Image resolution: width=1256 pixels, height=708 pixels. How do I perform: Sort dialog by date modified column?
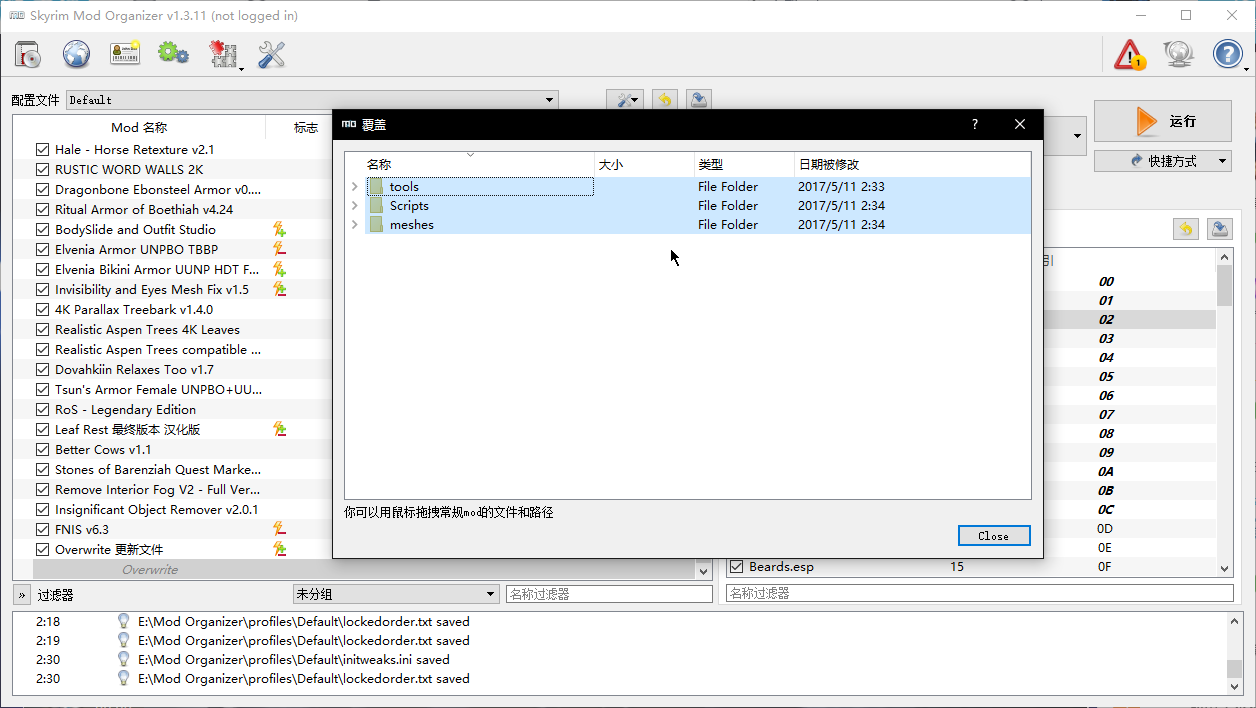pyautogui.click(x=911, y=164)
